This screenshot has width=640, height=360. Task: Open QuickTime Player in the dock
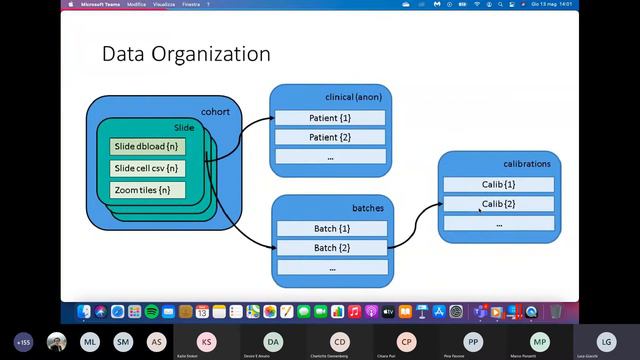pyautogui.click(x=531, y=312)
